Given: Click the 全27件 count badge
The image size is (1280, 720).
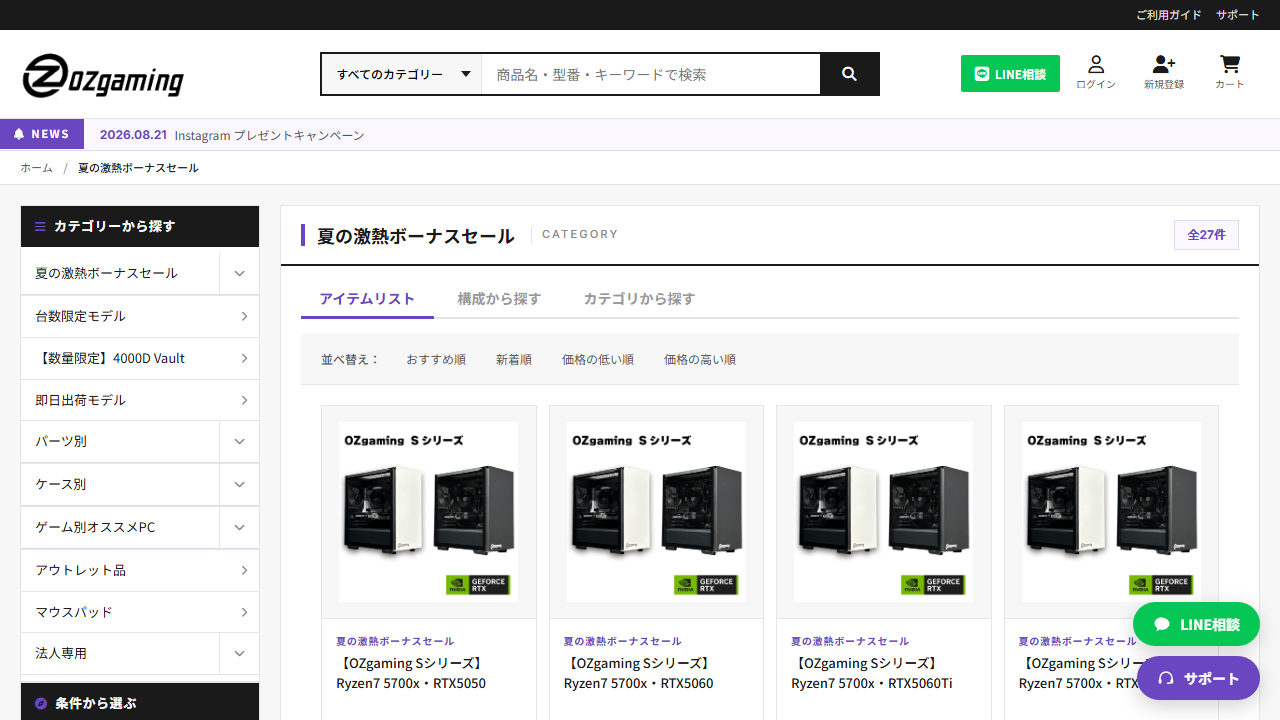Looking at the screenshot, I should 1206,235.
